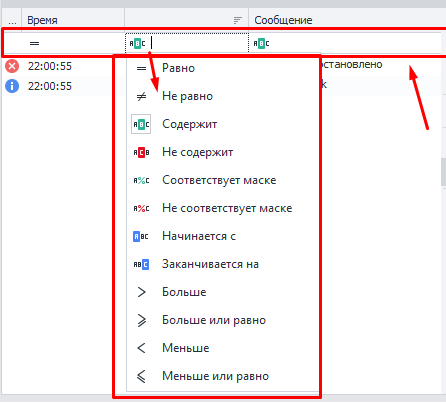Choose 'Соответствует маске' option
446x403 pixels.
223,180
